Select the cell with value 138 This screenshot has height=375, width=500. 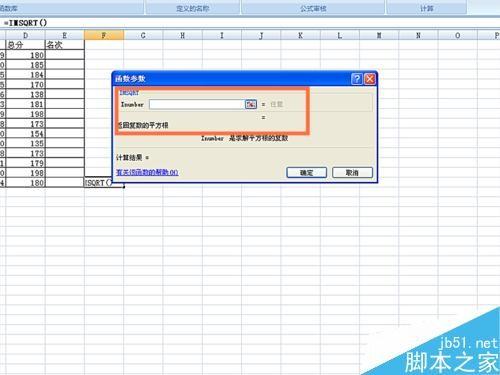tap(25, 94)
